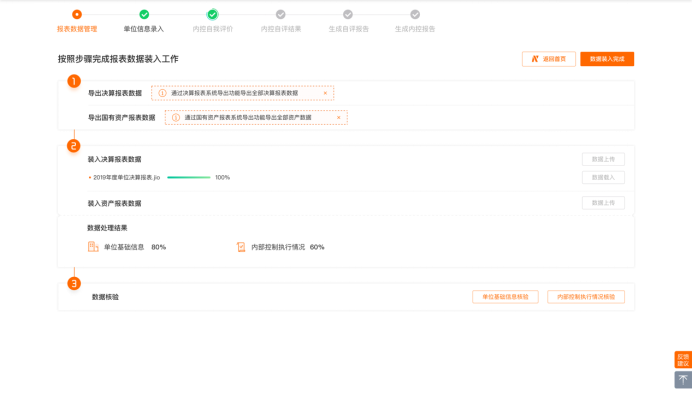Screen dimensions: 692x404
Task: Open 内部控制执行情况核验 verification
Action: [x=586, y=297]
